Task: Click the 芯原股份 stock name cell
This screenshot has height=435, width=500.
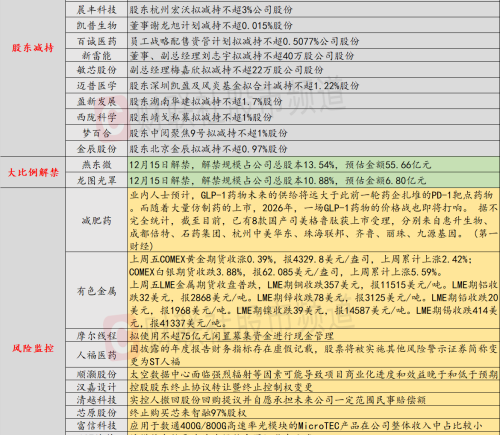Action: tap(97, 412)
